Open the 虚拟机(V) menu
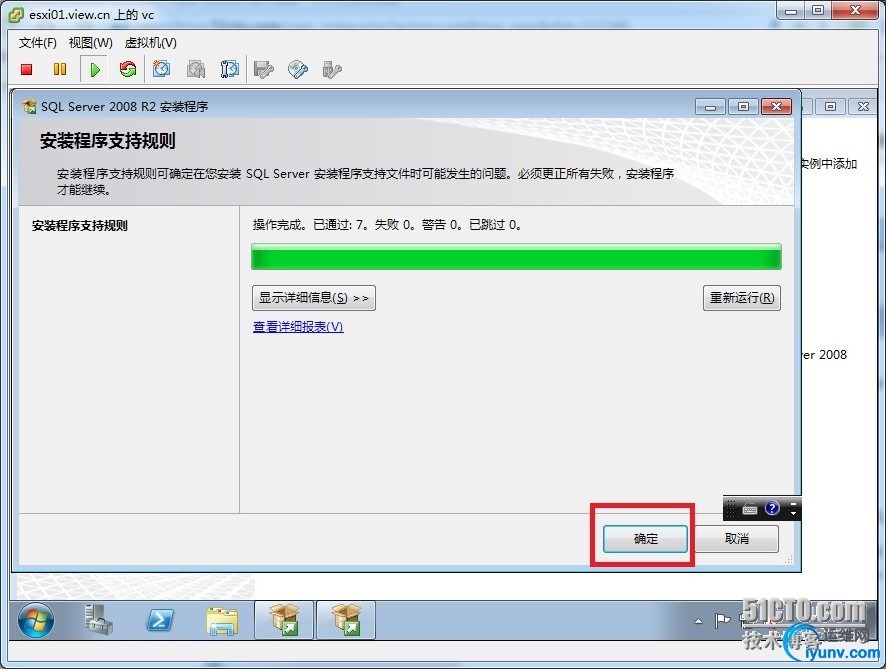886x669 pixels. point(150,43)
